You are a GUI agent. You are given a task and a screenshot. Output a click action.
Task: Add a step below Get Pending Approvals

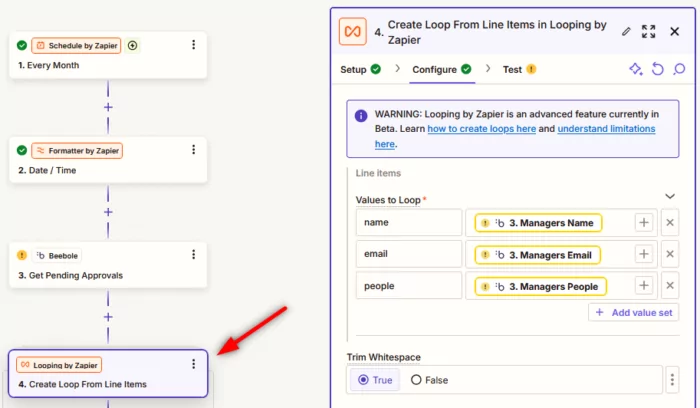108,317
